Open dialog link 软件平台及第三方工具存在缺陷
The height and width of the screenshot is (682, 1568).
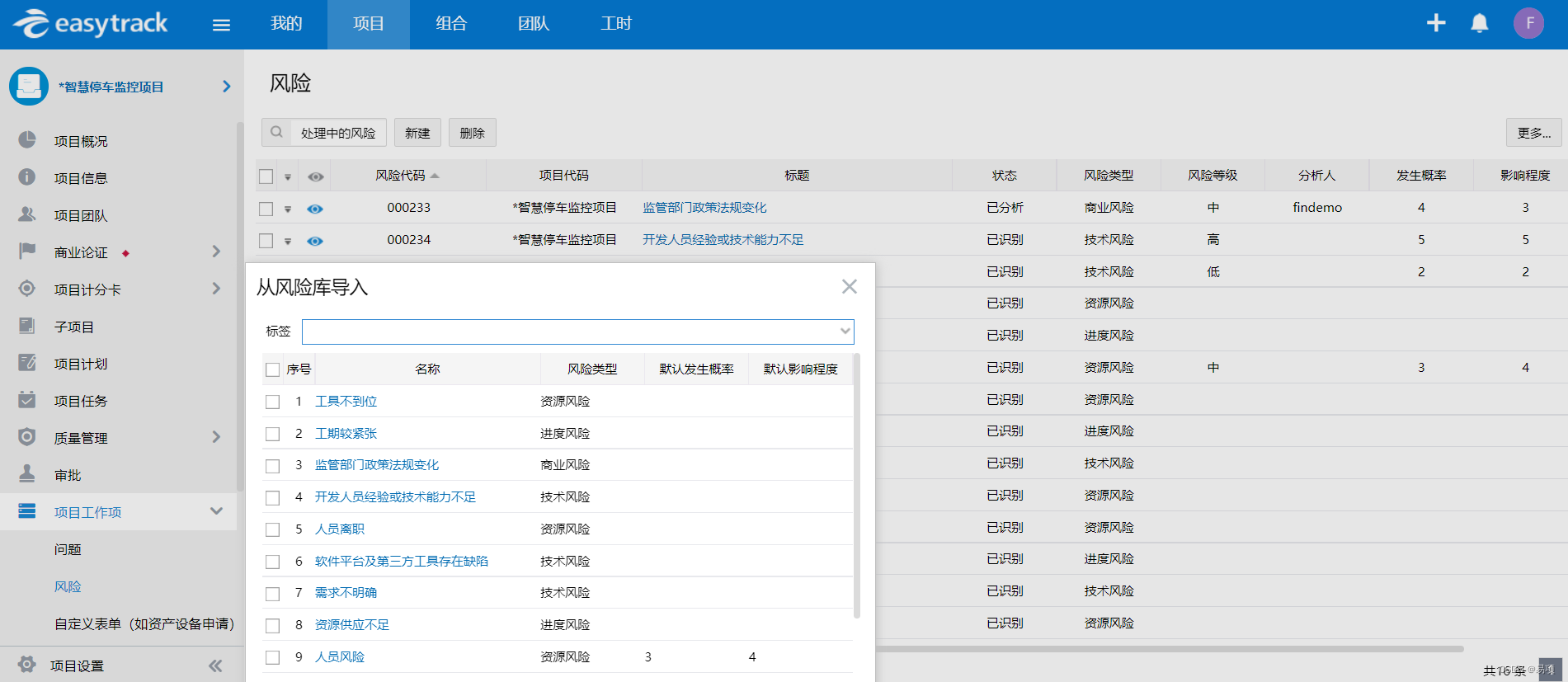402,562
